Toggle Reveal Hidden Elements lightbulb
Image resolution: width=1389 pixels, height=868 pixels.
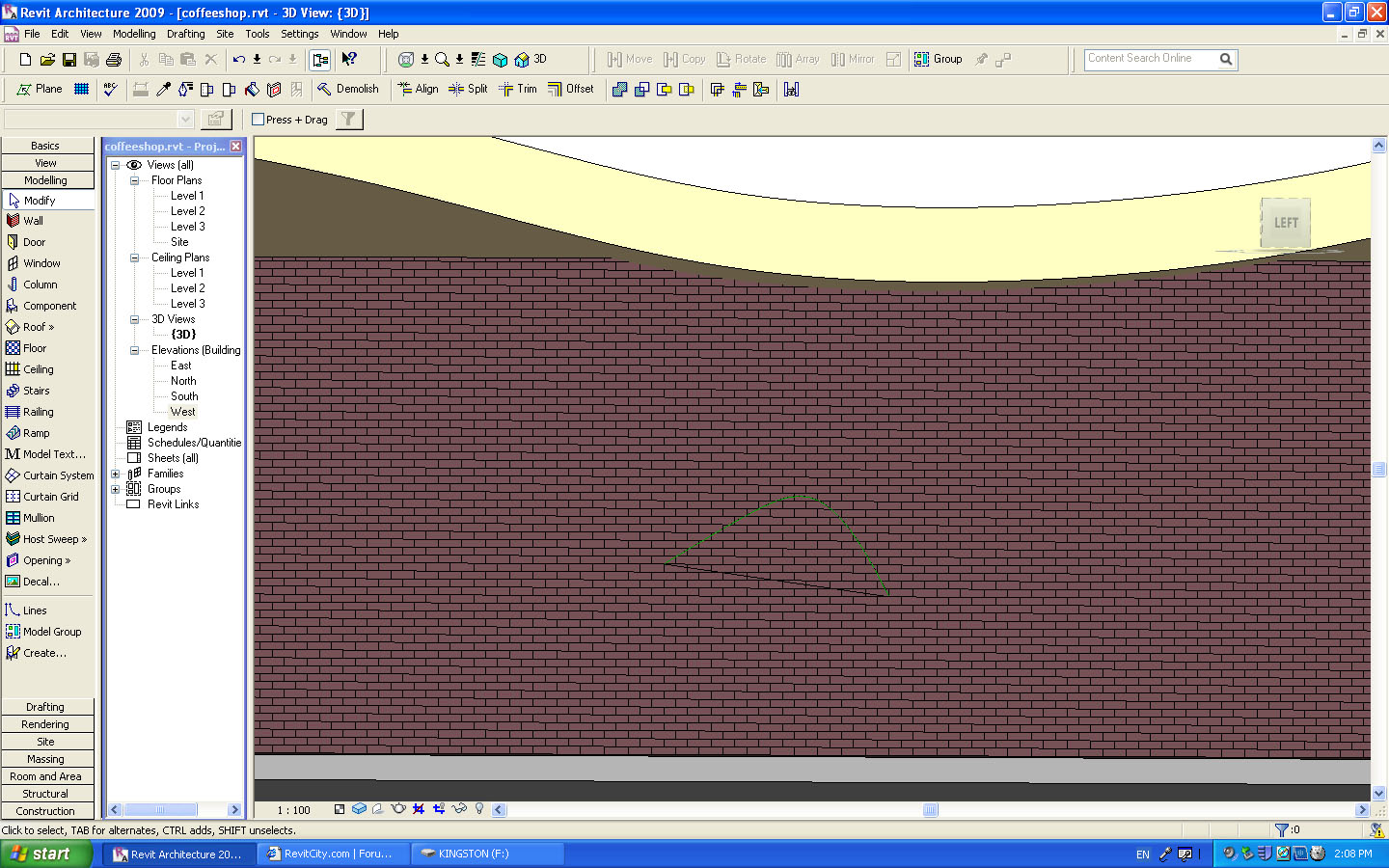point(479,809)
